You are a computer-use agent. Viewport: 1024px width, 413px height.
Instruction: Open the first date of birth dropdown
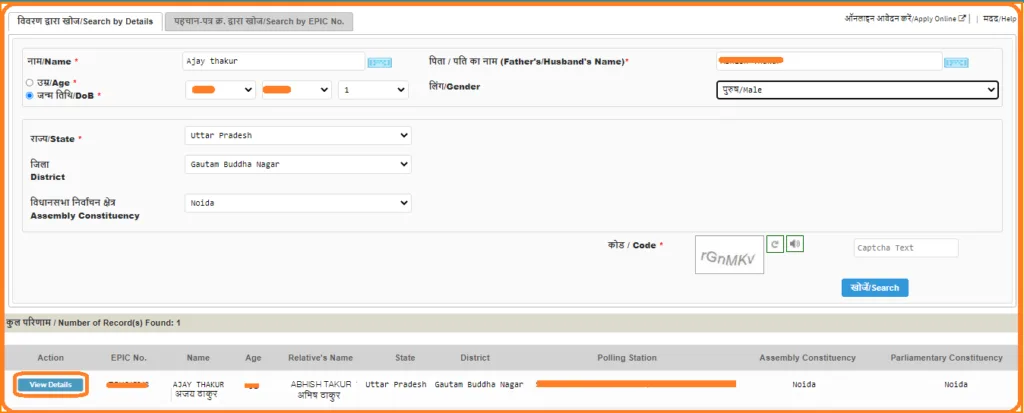tap(221, 90)
